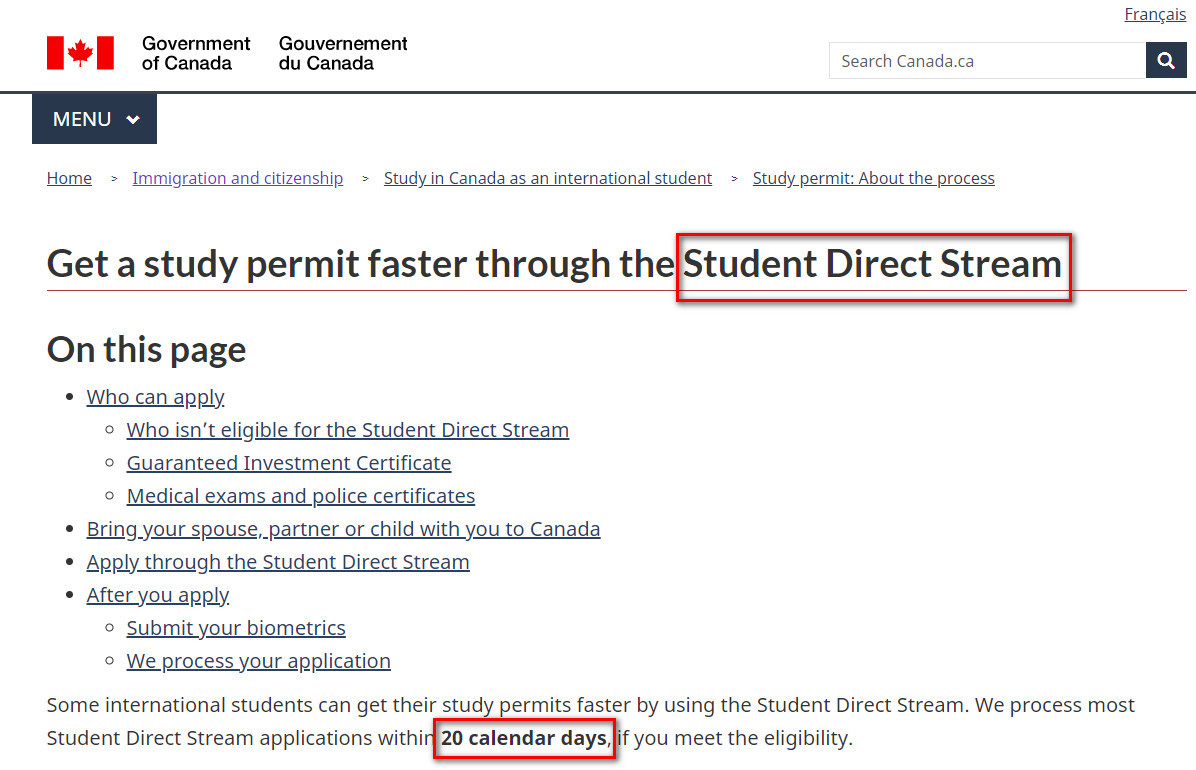Image resolution: width=1196 pixels, height=770 pixels.
Task: Expand the MENU dropdown
Action: pyautogui.click(x=95, y=119)
